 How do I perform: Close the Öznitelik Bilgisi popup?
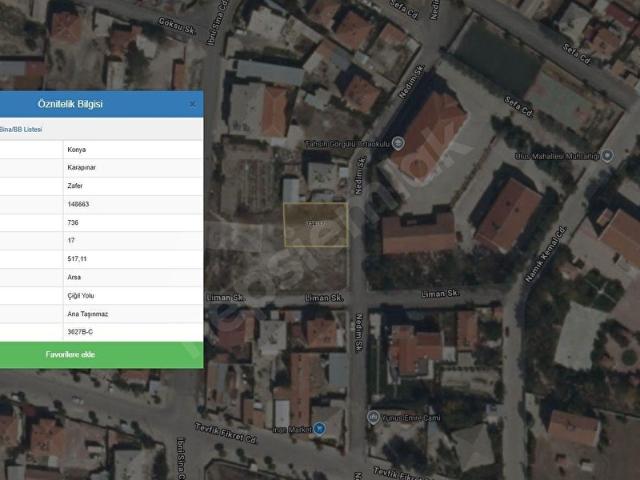pos(193,104)
